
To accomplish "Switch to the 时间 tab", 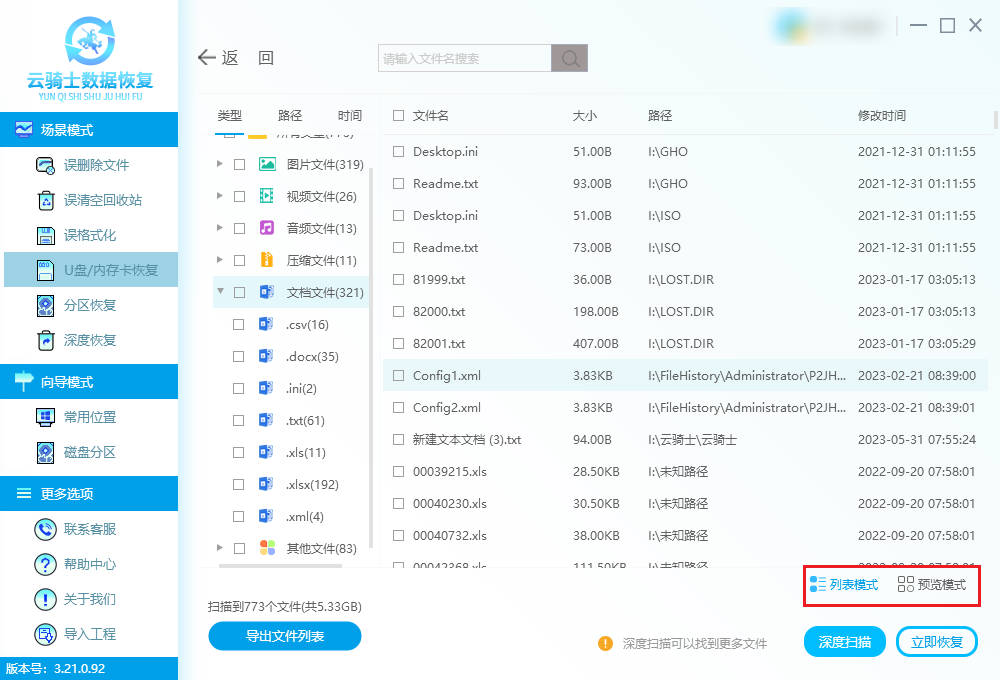I will tap(350, 116).
